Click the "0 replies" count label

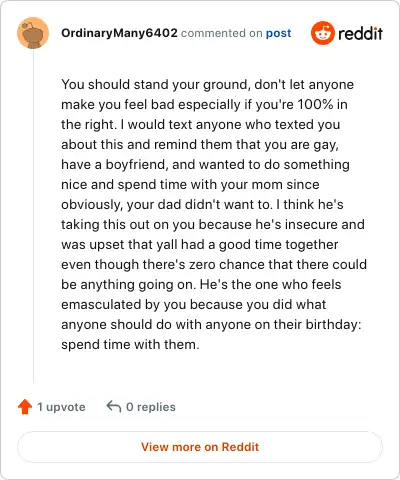coord(151,407)
